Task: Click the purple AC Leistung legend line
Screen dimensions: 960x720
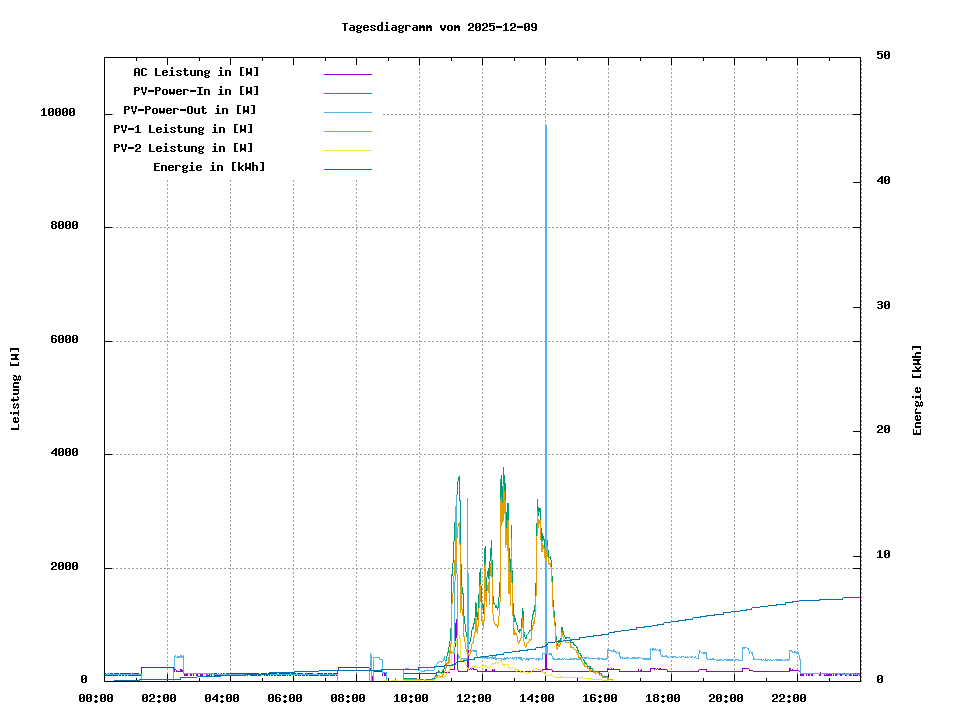Action: (x=347, y=74)
